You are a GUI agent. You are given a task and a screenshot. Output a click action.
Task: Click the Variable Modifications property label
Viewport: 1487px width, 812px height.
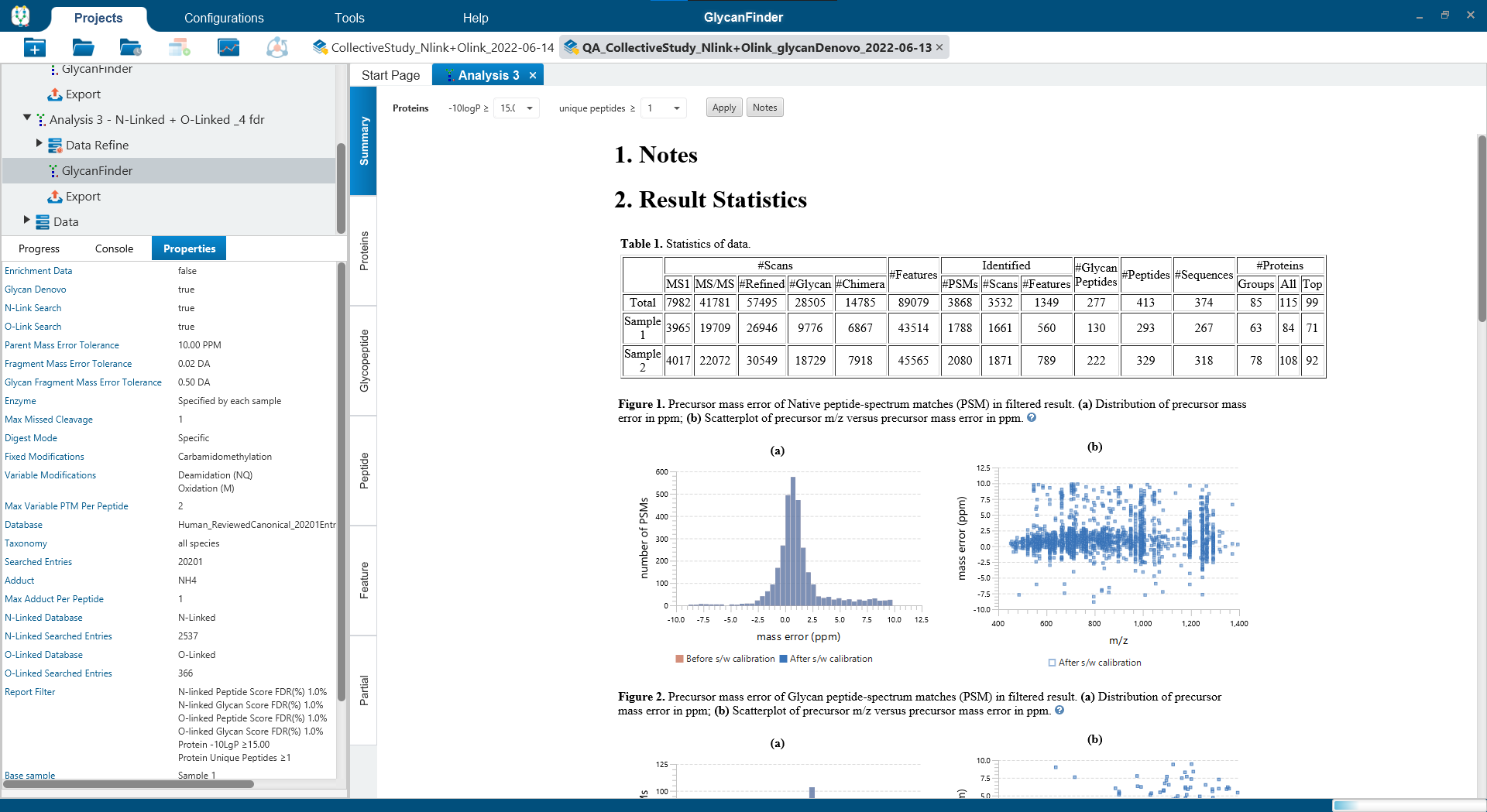[50, 475]
